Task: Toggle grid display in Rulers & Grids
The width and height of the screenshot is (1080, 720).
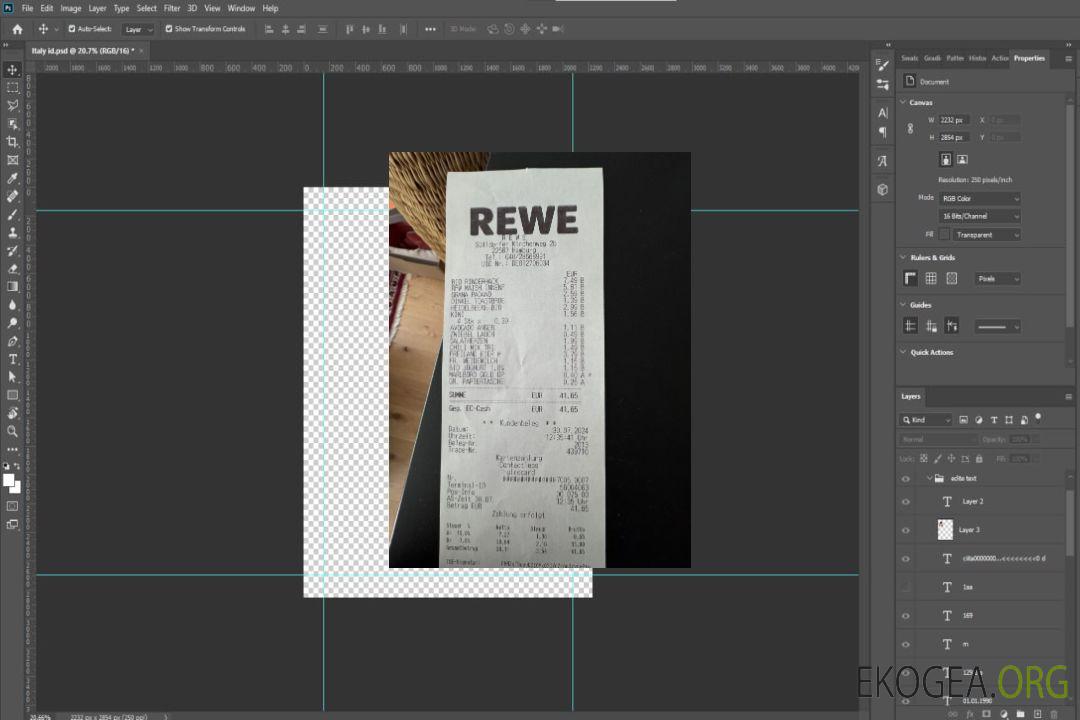Action: (931, 278)
